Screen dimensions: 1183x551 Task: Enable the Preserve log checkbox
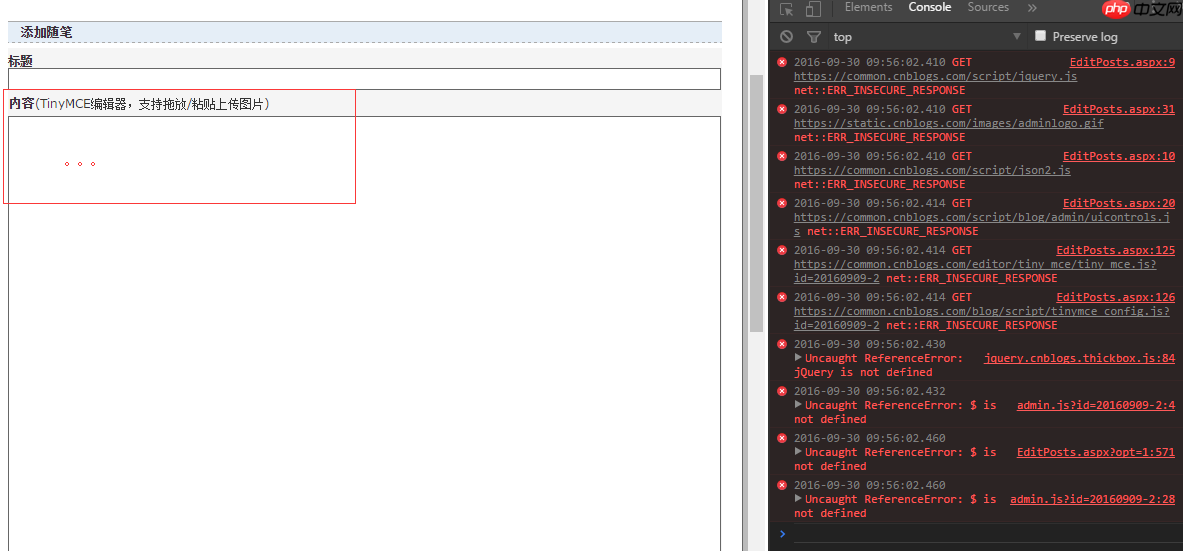click(1040, 35)
